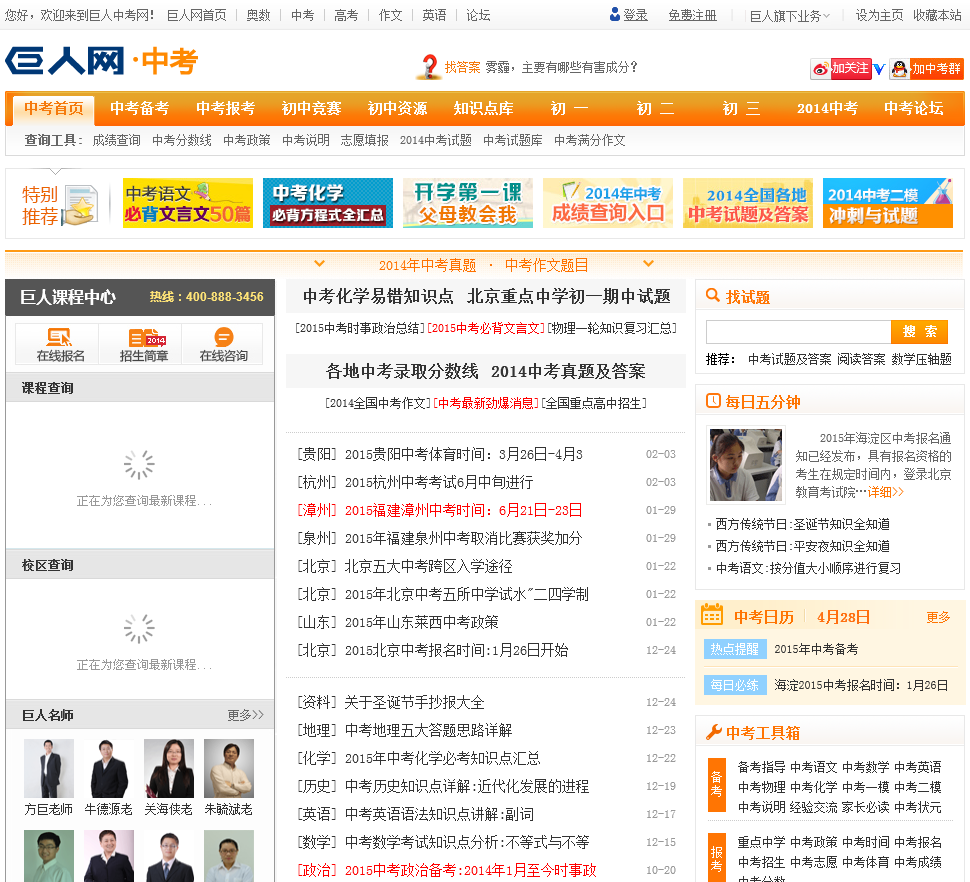Click 更多 in 中考日历 panel

click(938, 617)
